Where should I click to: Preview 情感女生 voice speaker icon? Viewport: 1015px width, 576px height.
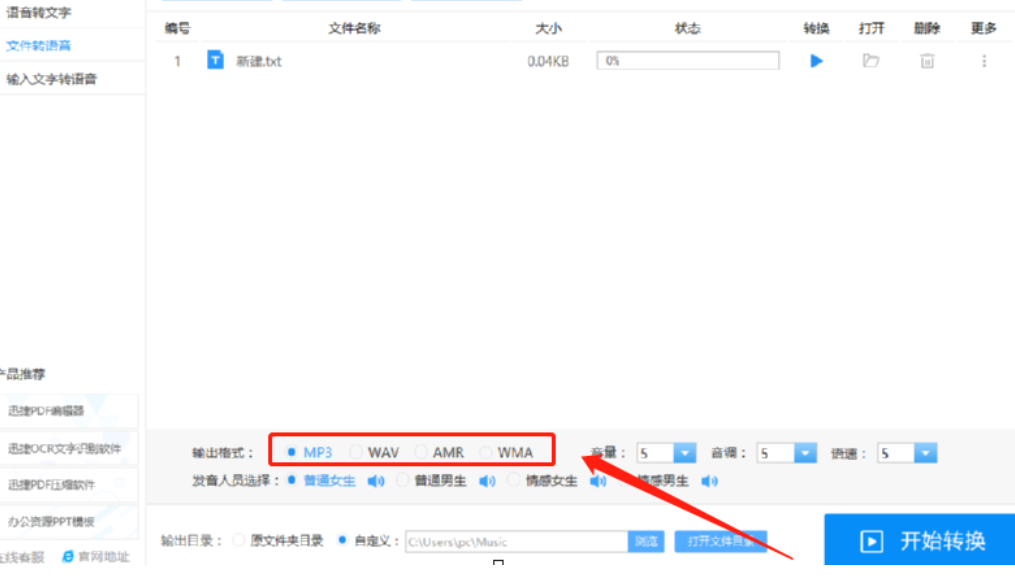coord(598,481)
